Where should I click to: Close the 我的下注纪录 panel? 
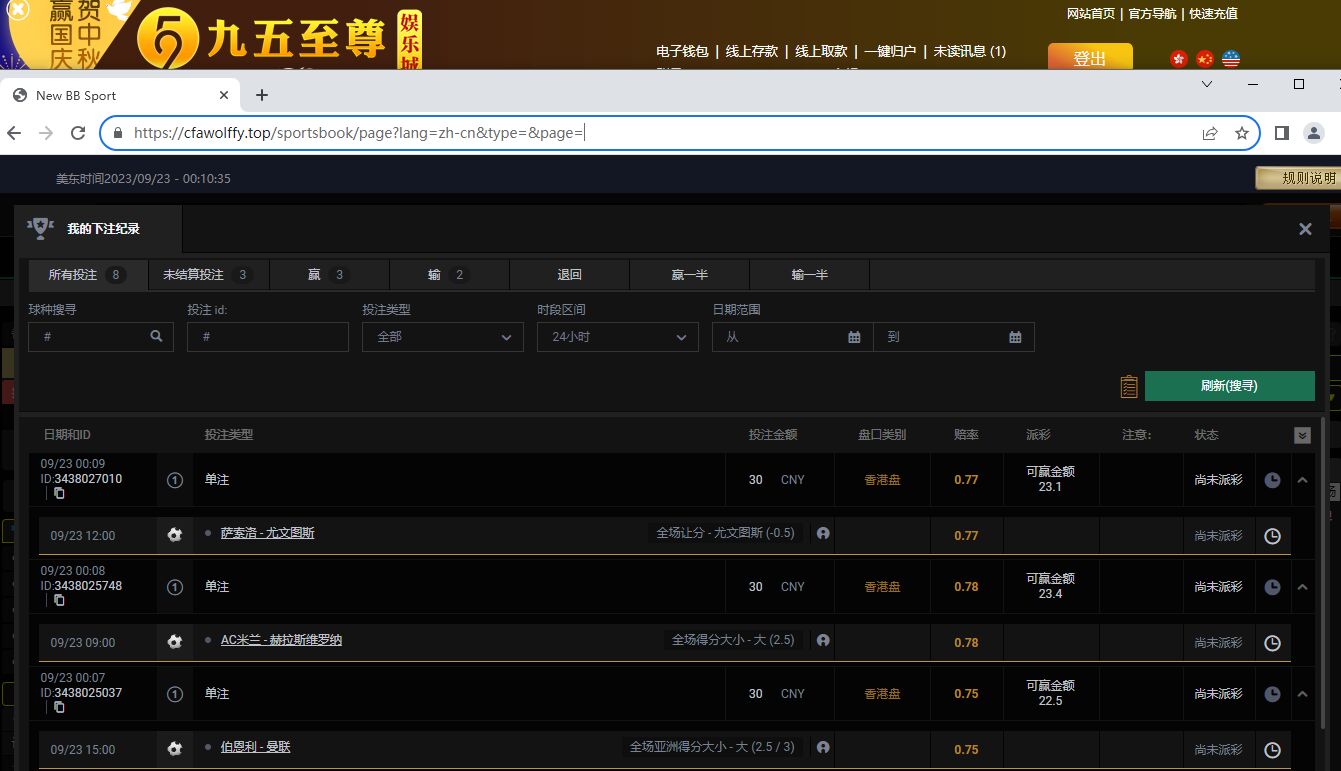tap(1305, 229)
